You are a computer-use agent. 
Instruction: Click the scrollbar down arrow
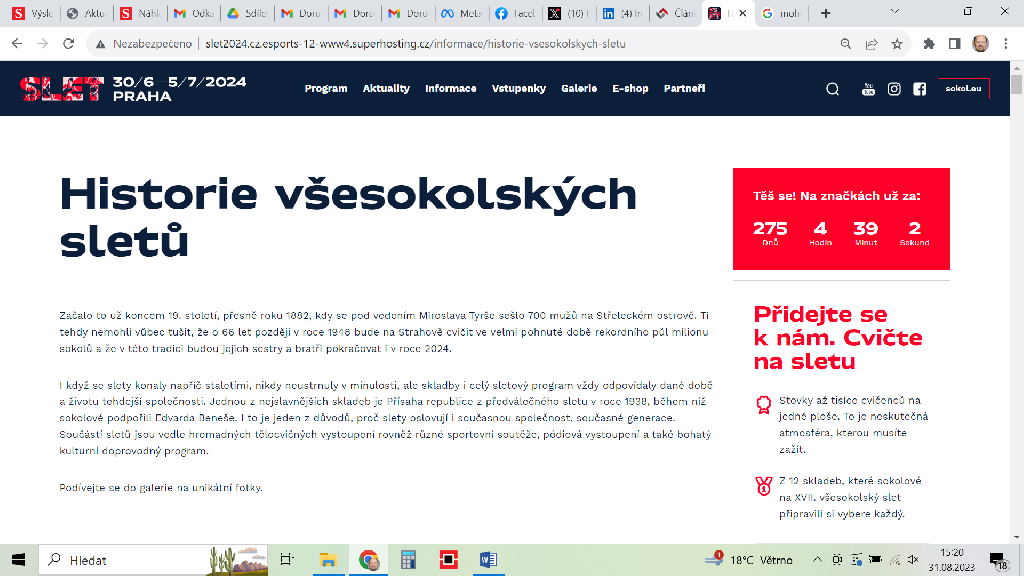1017,537
